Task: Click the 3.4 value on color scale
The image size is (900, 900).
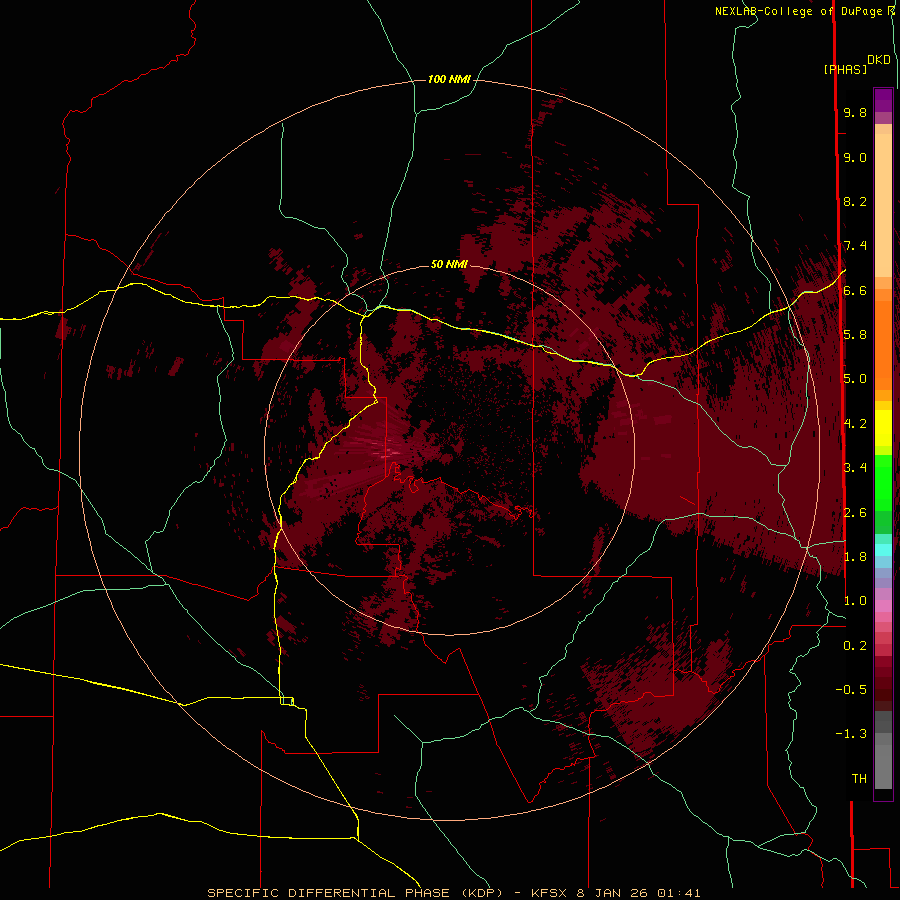Action: tap(855, 467)
